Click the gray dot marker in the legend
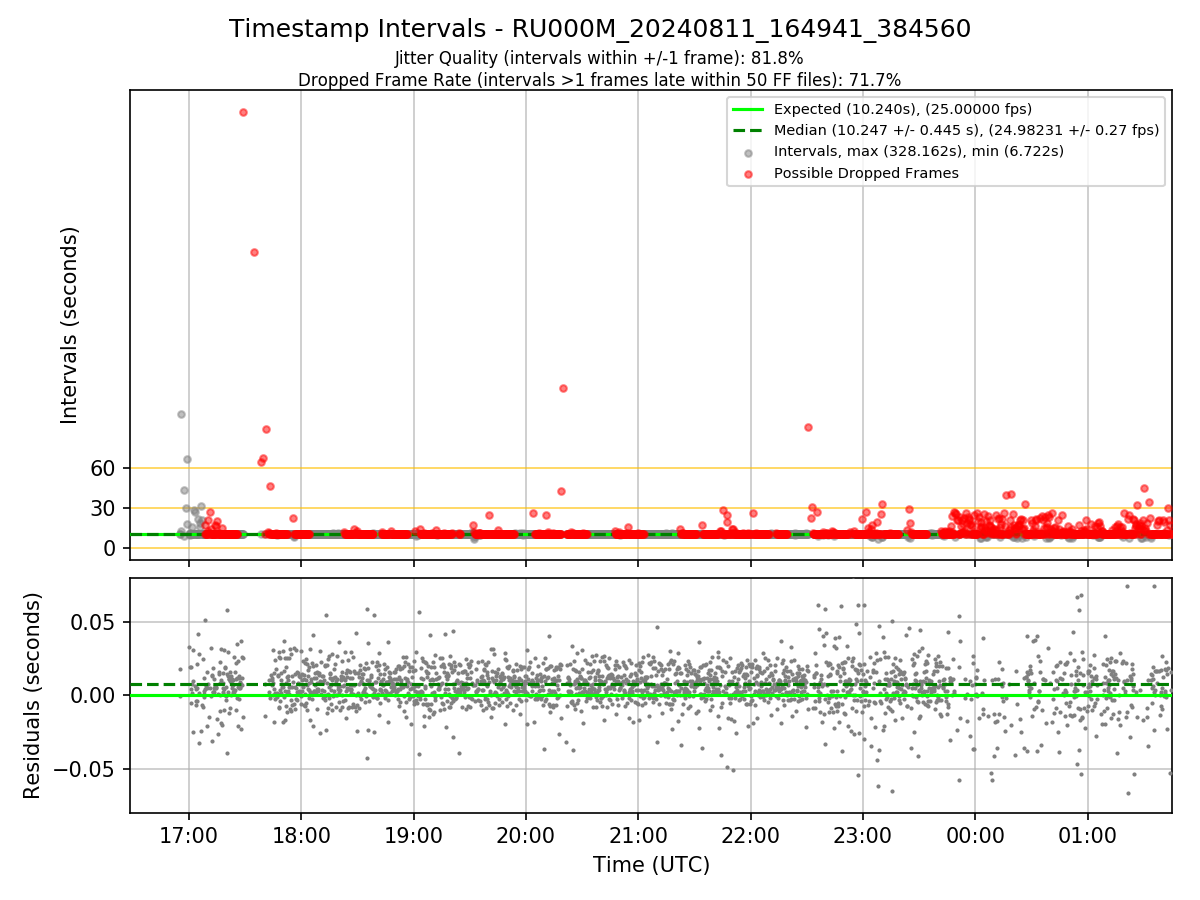Image resolution: width=1200 pixels, height=900 pixels. point(749,152)
